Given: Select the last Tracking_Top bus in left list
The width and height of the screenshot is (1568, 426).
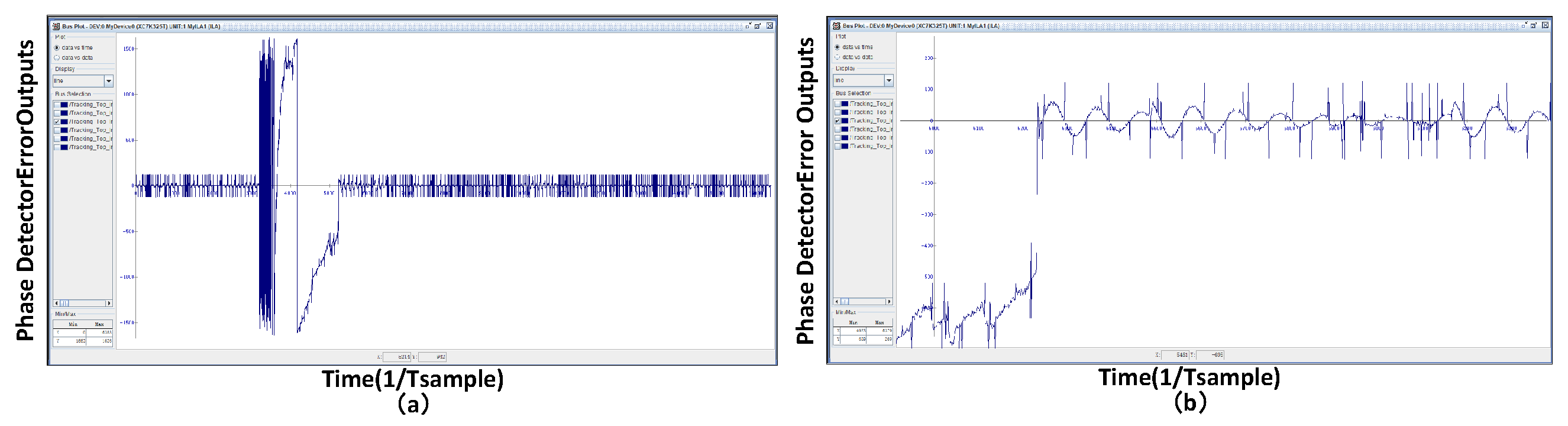Looking at the screenshot, I should 90,147.
